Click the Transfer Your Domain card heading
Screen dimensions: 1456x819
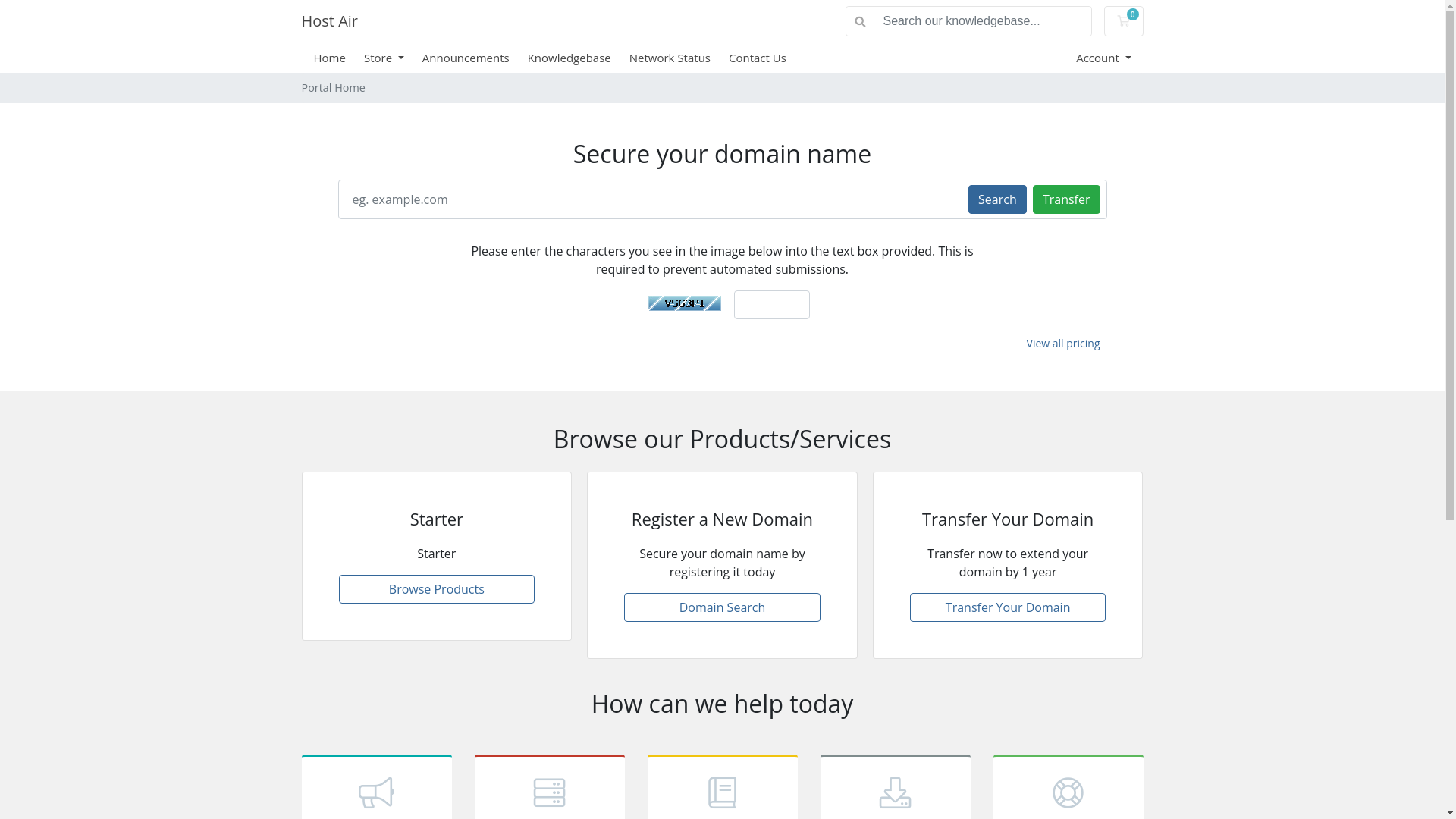click(1007, 519)
